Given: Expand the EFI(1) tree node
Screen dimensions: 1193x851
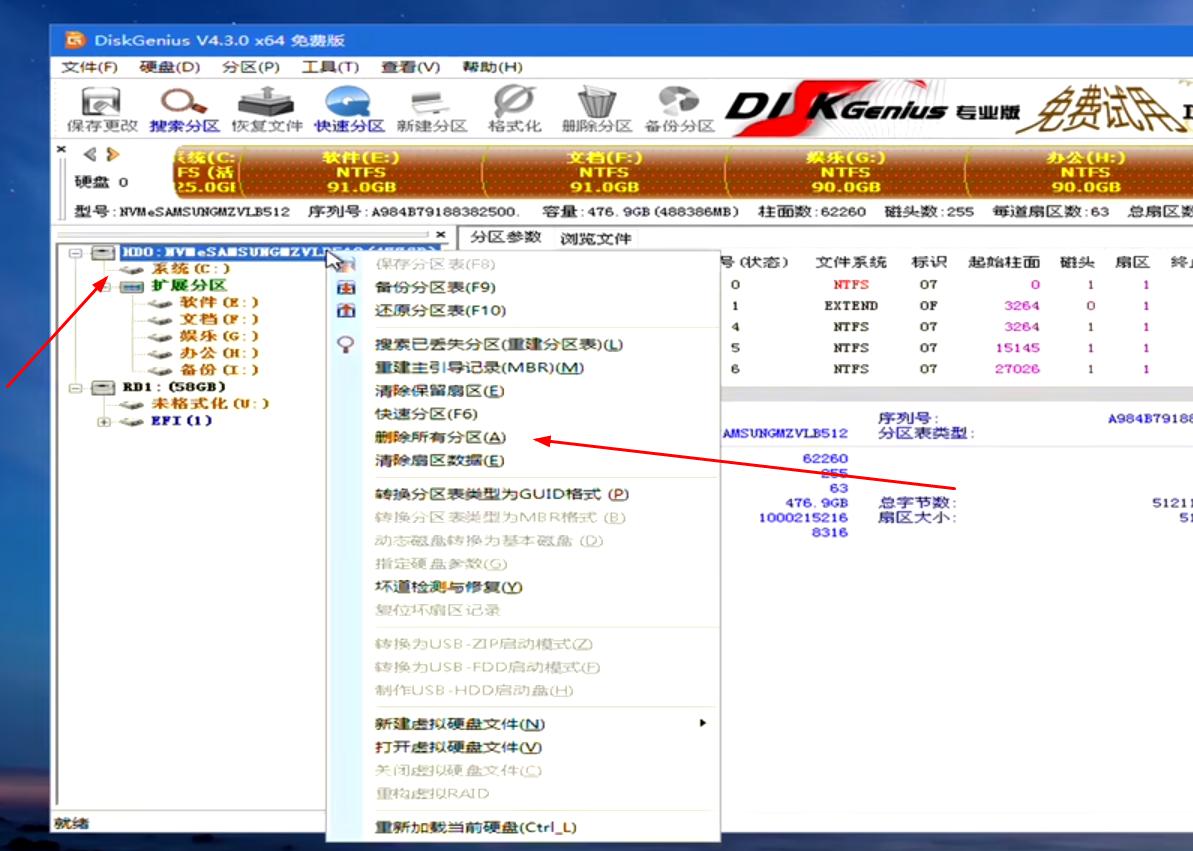Looking at the screenshot, I should click(104, 421).
